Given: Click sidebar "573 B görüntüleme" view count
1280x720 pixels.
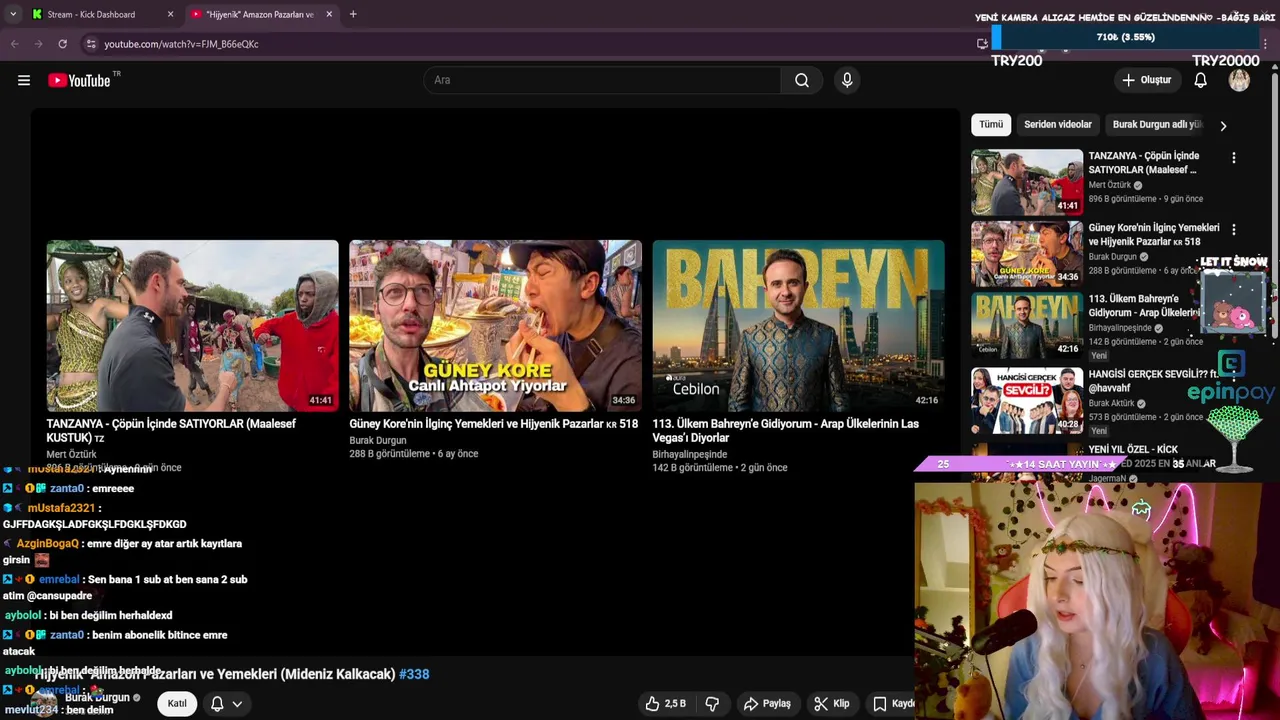Looking at the screenshot, I should pos(1124,417).
